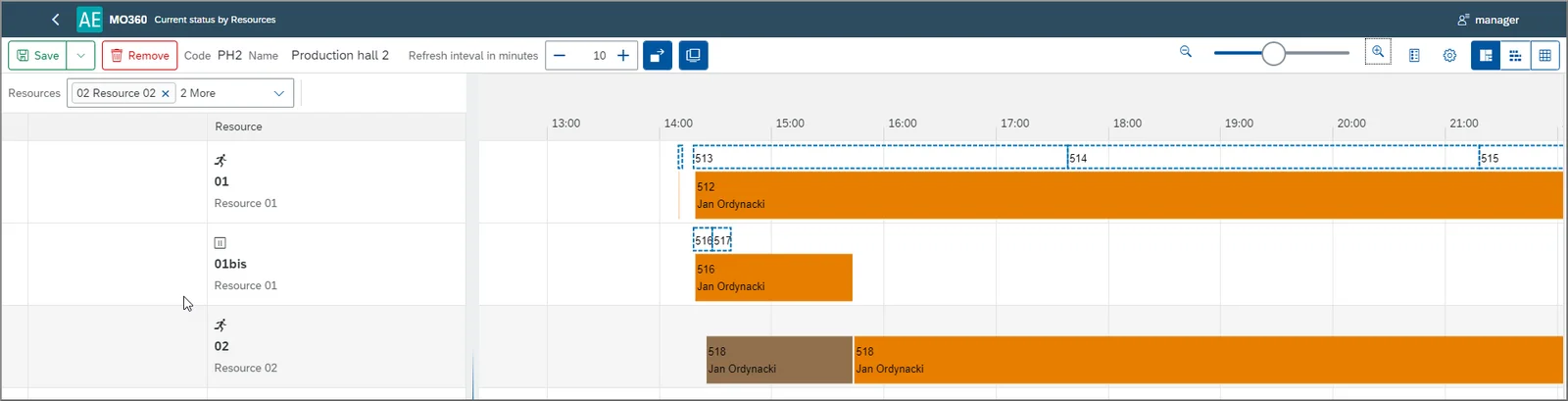Click the Production hall 2 name

pyautogui.click(x=340, y=55)
